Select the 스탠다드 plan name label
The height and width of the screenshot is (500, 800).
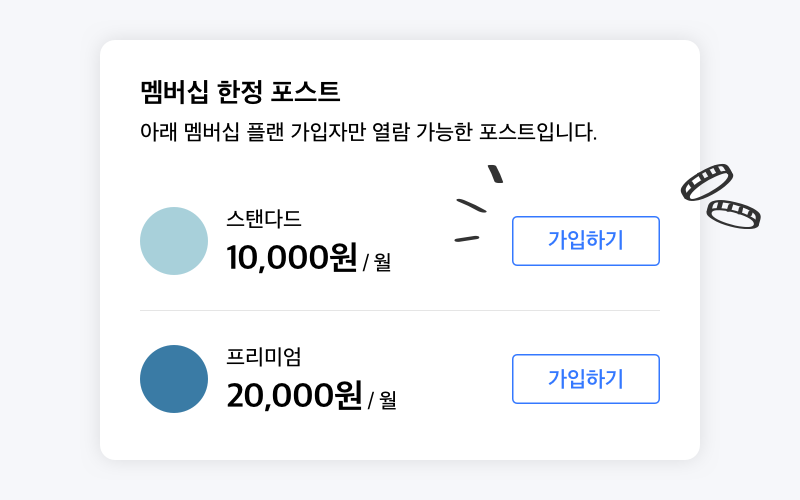point(264,218)
